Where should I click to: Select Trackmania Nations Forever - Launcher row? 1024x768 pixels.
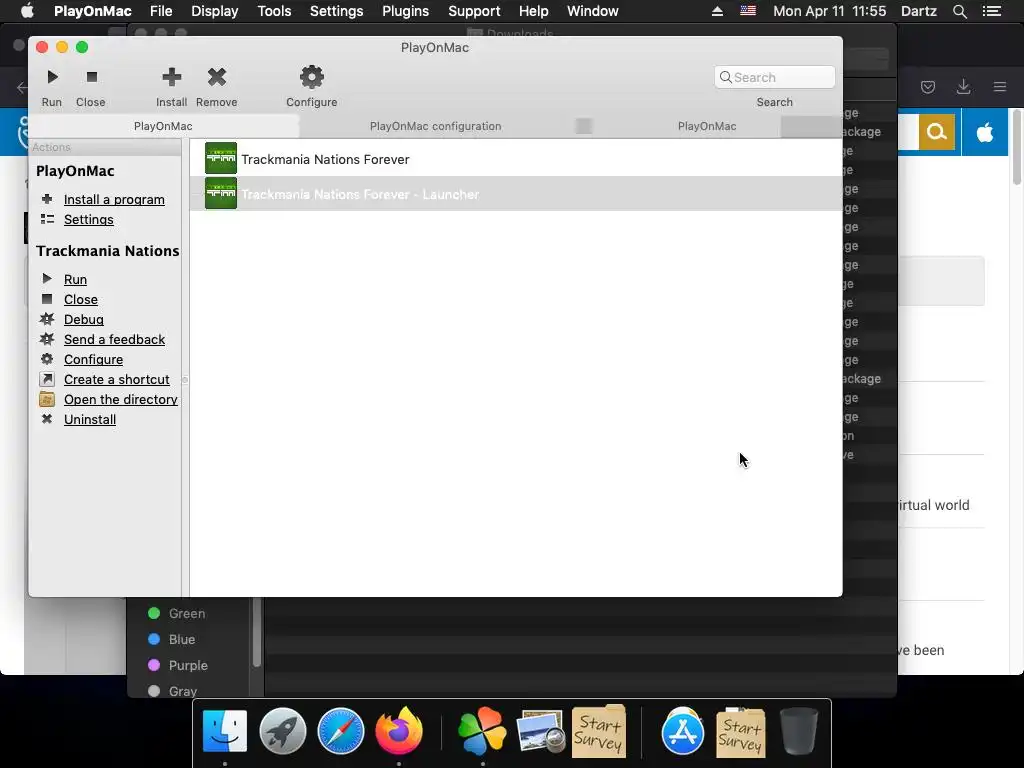click(515, 194)
